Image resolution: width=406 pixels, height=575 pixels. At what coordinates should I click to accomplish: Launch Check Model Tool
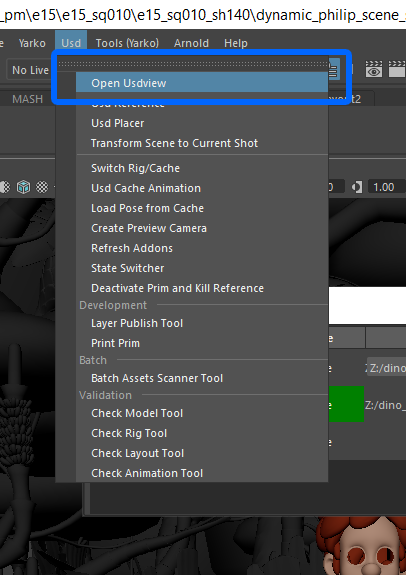click(202, 413)
